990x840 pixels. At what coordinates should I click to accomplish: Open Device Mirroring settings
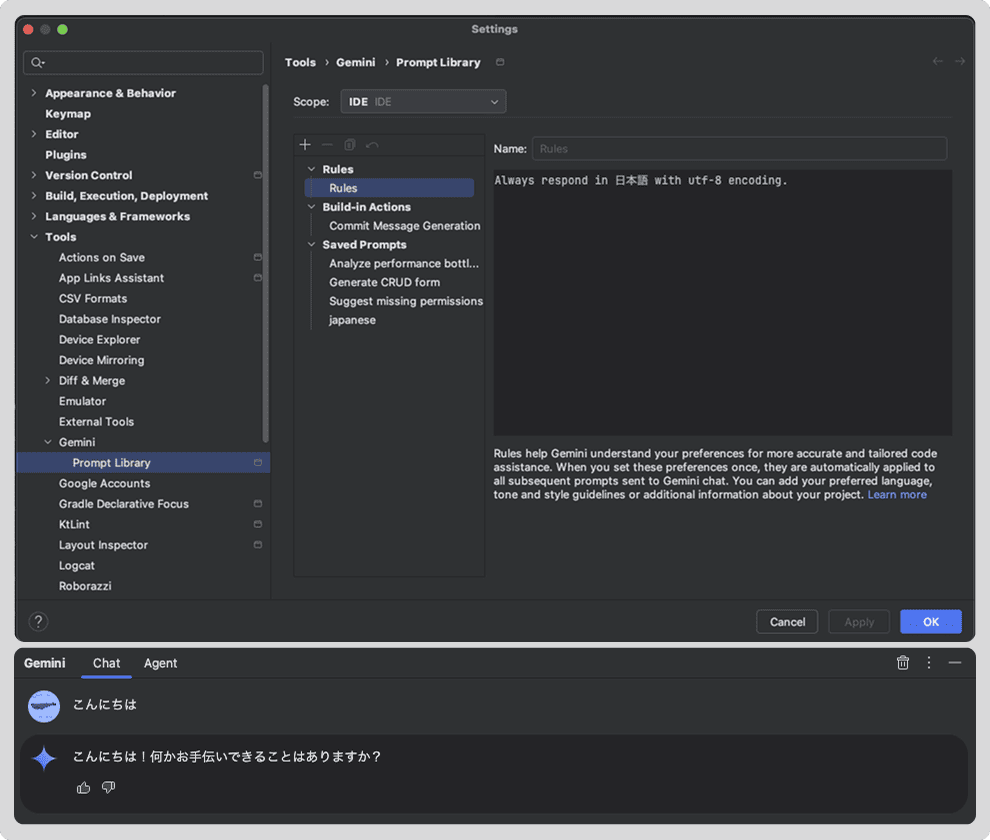101,360
